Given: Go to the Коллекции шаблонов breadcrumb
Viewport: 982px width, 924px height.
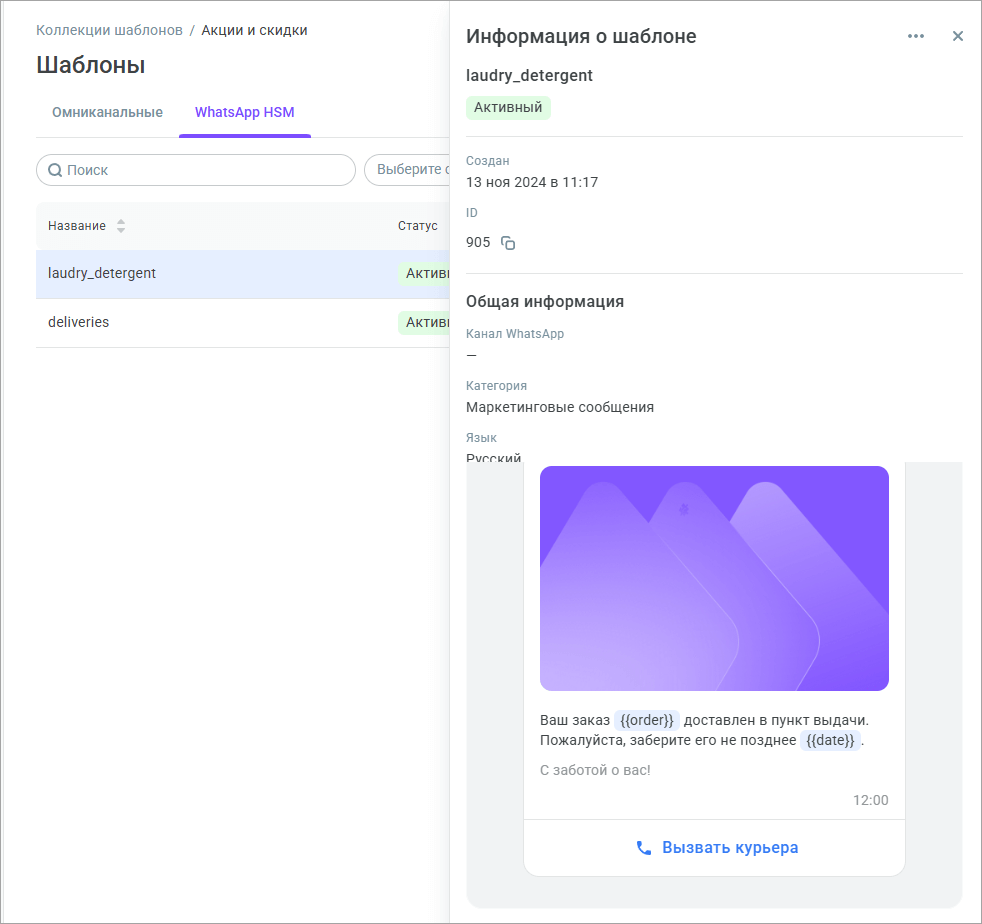Looking at the screenshot, I should (109, 30).
